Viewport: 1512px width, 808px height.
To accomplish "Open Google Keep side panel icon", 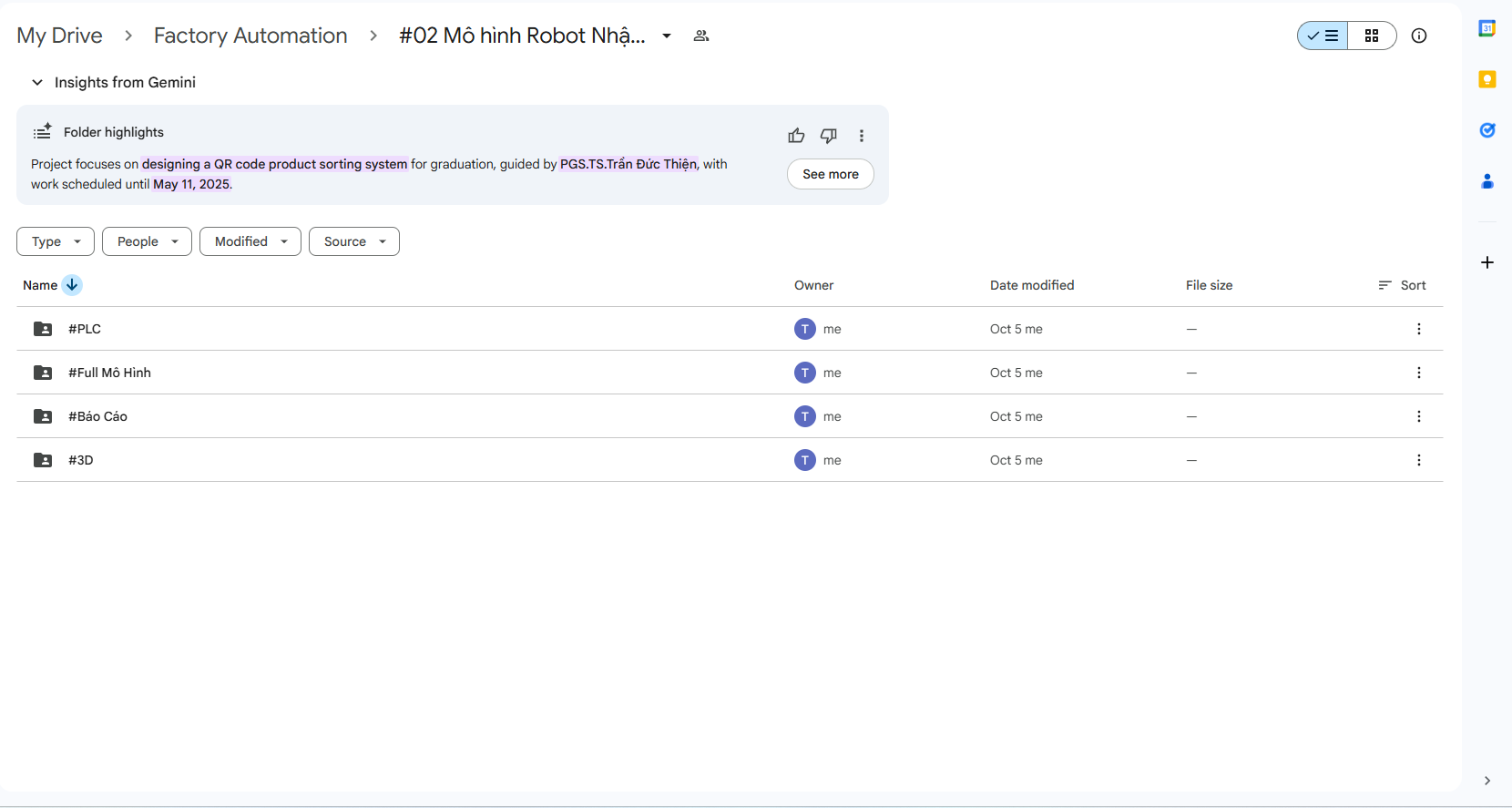I will [x=1486, y=79].
